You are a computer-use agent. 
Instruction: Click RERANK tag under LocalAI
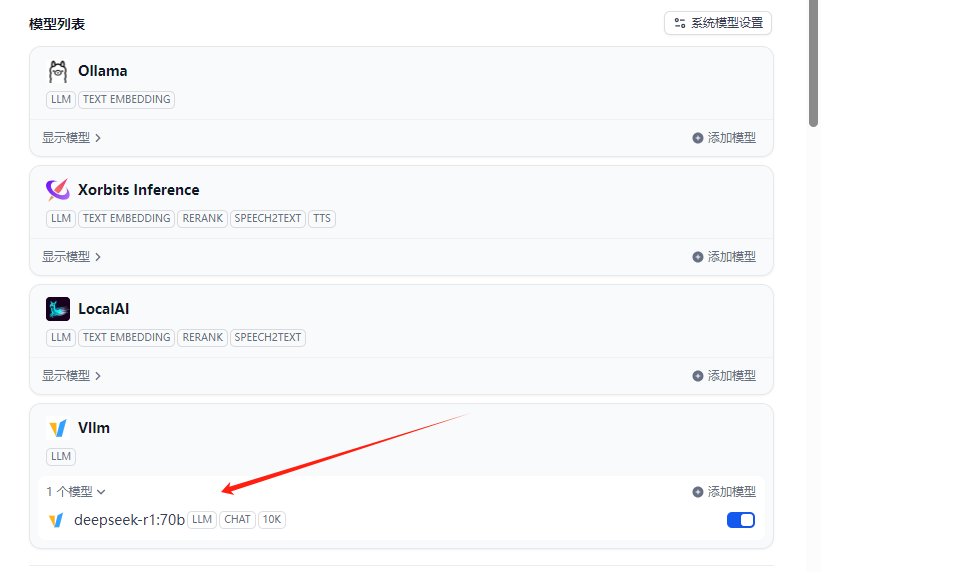(202, 337)
